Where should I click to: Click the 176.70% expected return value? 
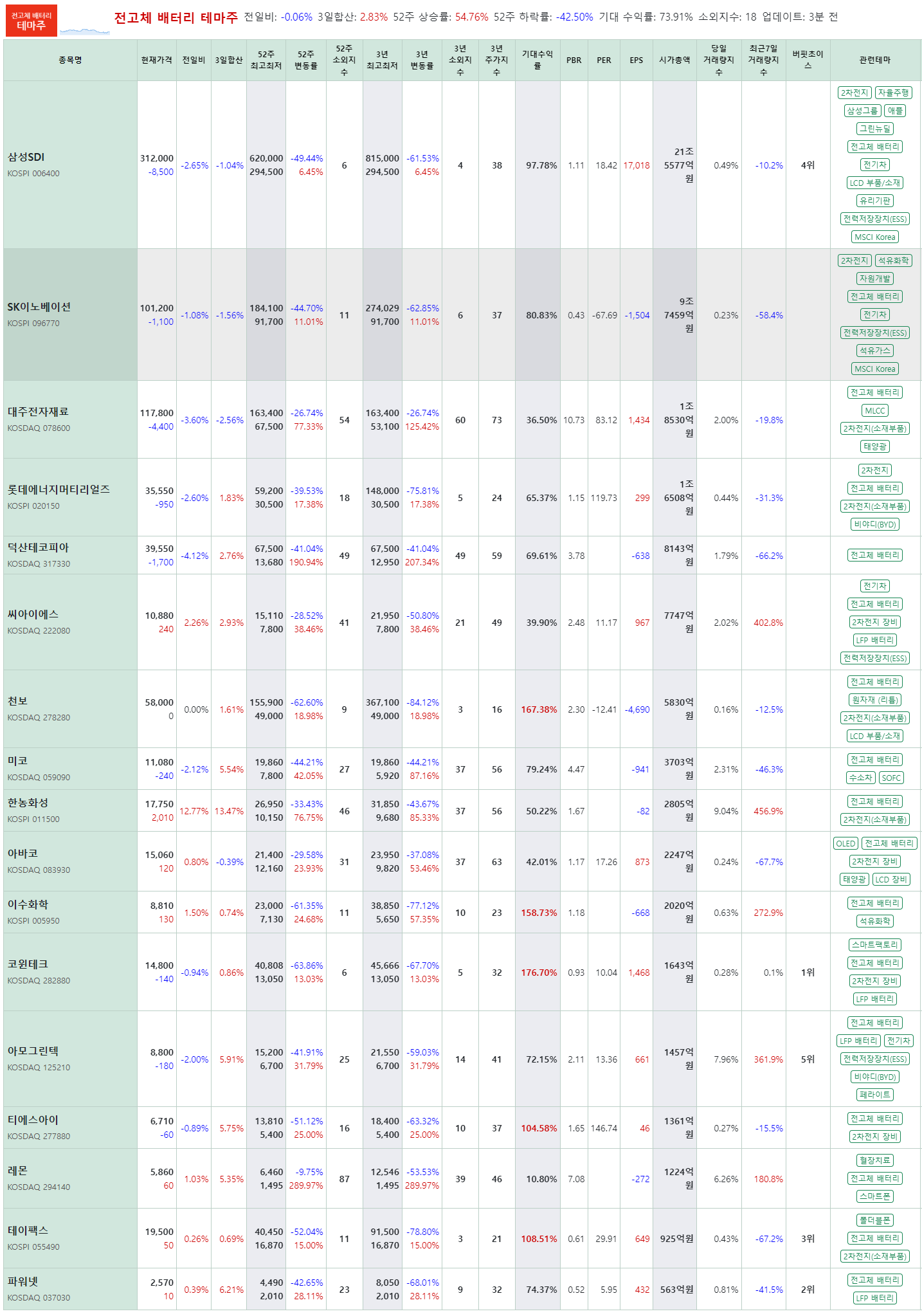pos(539,973)
